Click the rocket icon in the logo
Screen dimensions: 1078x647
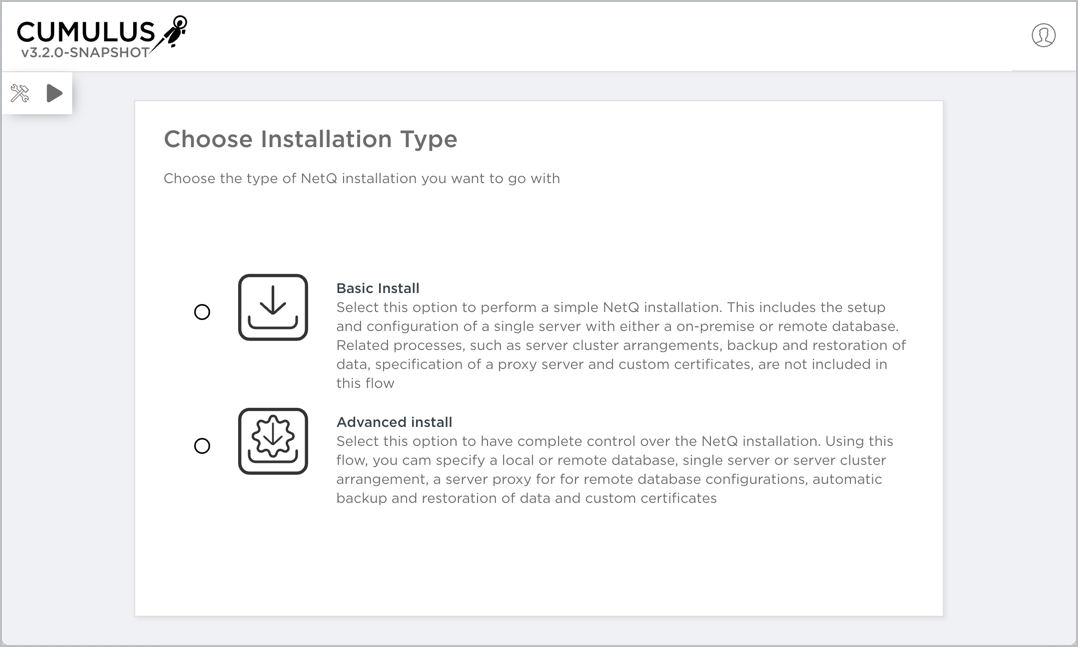click(x=172, y=32)
